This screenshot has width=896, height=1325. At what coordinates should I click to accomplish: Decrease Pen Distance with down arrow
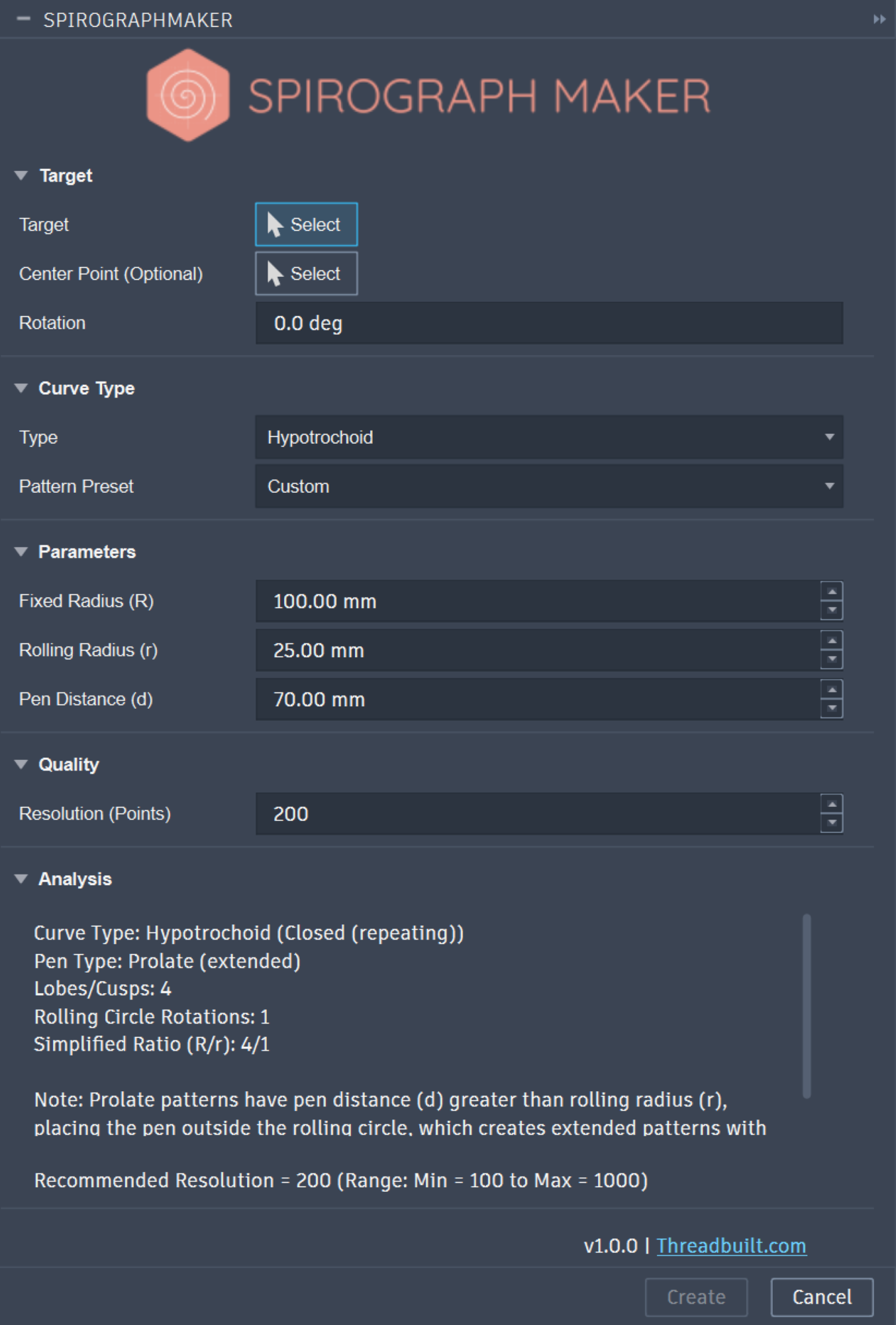tap(832, 708)
